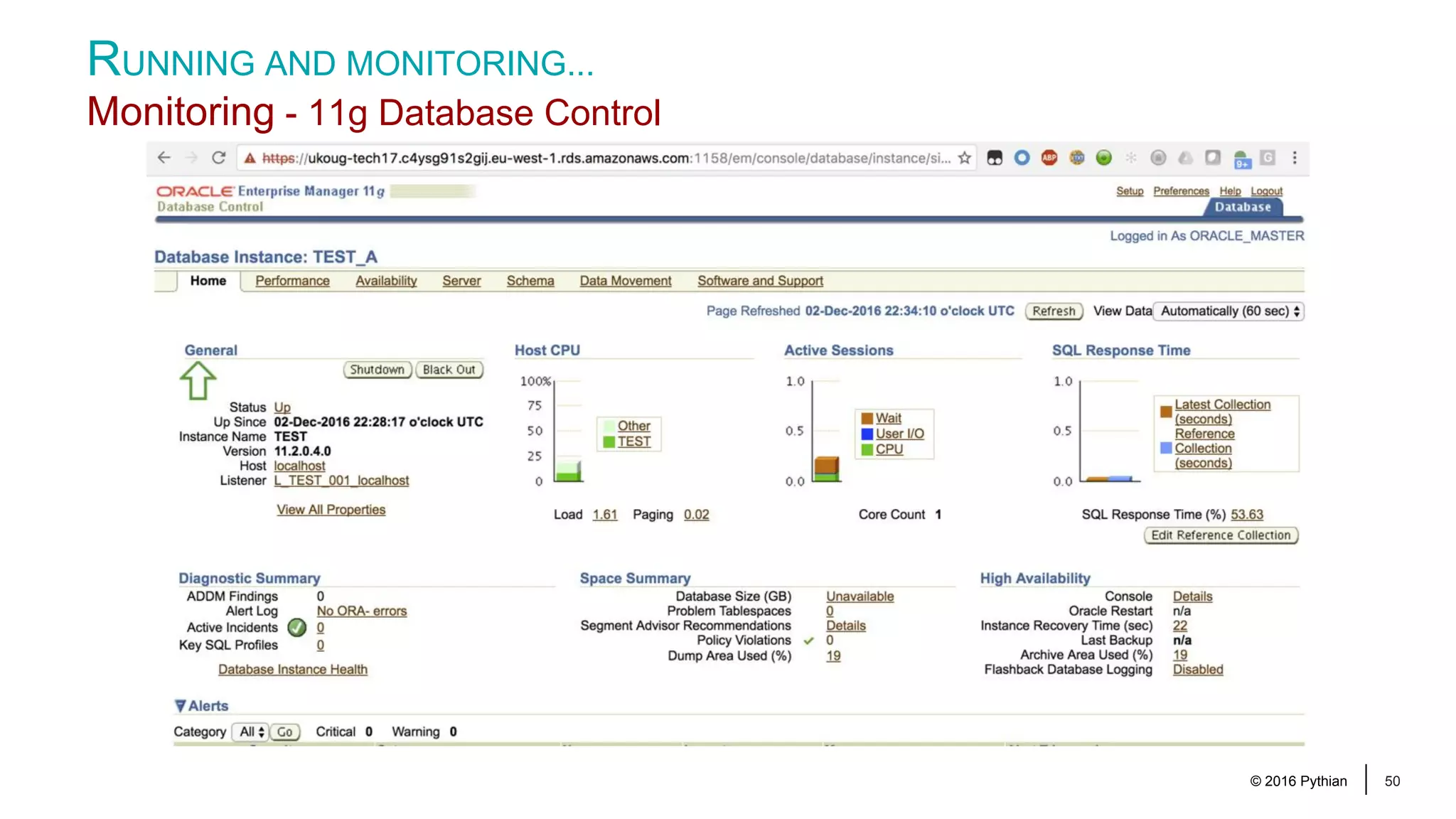Click the blue User I/O legend swatch
Image resolution: width=1456 pixels, height=819 pixels.
pyautogui.click(x=867, y=434)
